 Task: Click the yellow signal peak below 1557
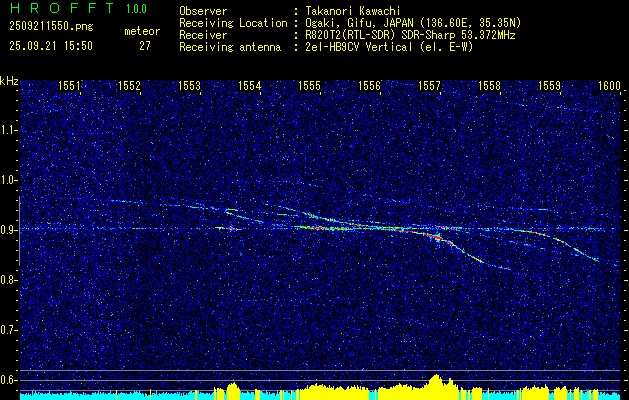tap(436, 385)
